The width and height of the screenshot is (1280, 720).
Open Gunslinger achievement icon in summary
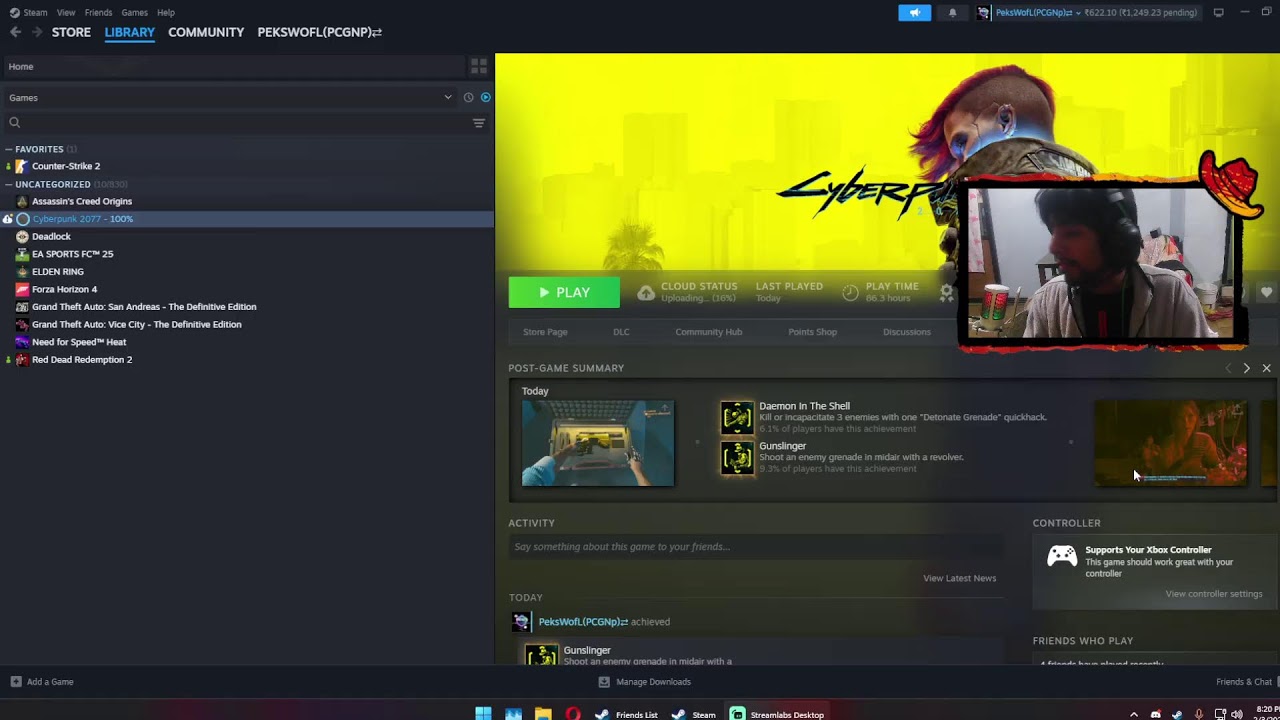(x=737, y=457)
